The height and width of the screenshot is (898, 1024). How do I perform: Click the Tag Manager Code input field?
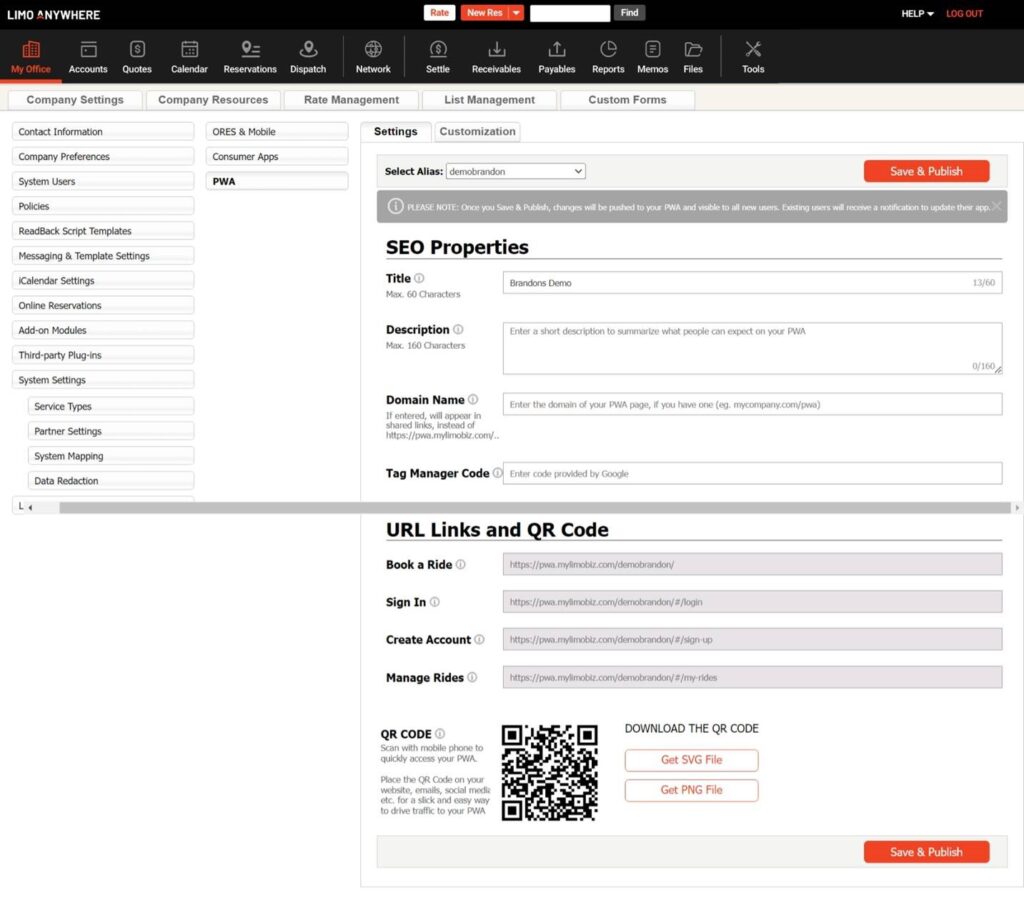coord(752,473)
